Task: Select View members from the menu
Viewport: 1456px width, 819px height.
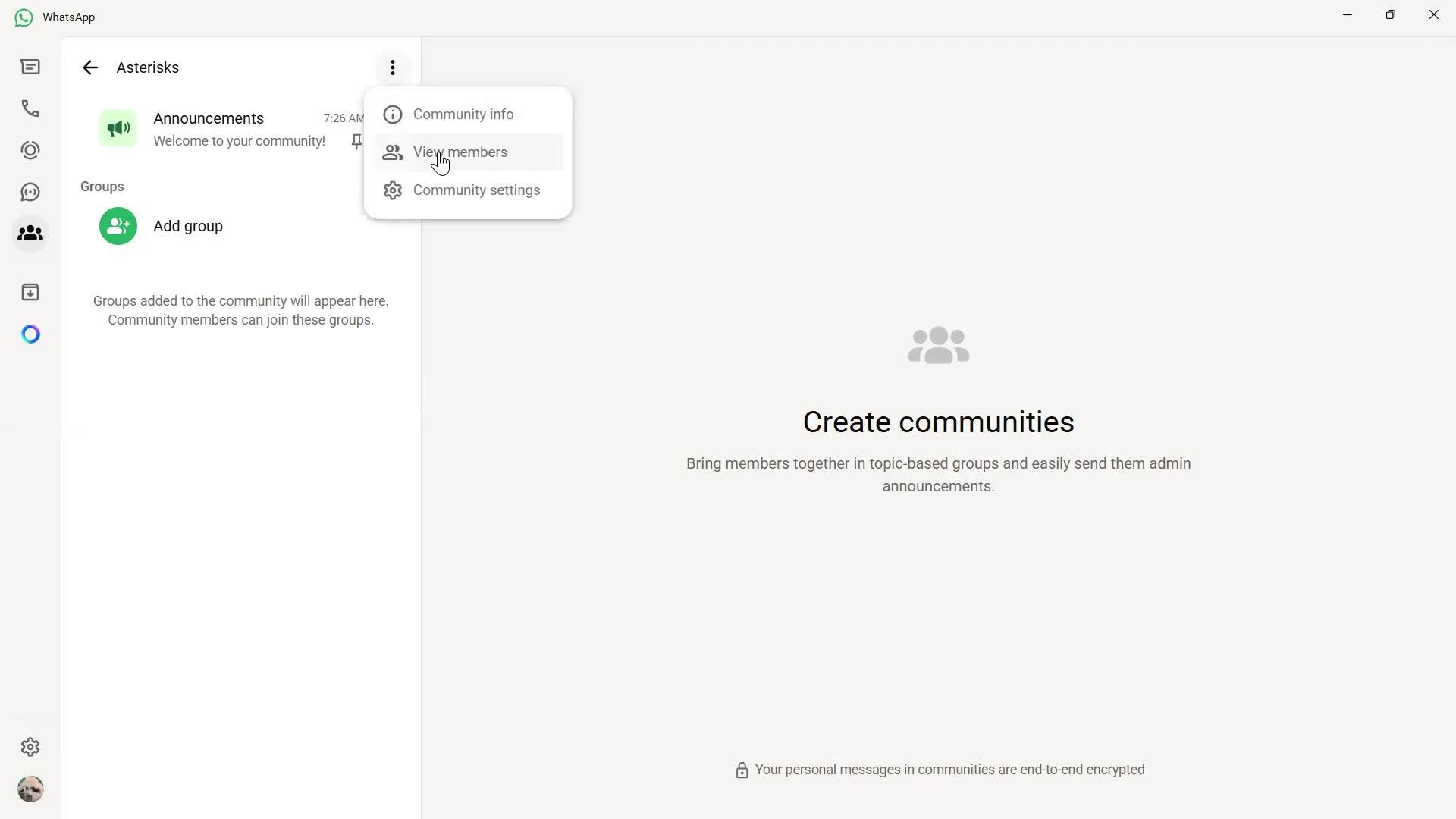Action: 460,152
